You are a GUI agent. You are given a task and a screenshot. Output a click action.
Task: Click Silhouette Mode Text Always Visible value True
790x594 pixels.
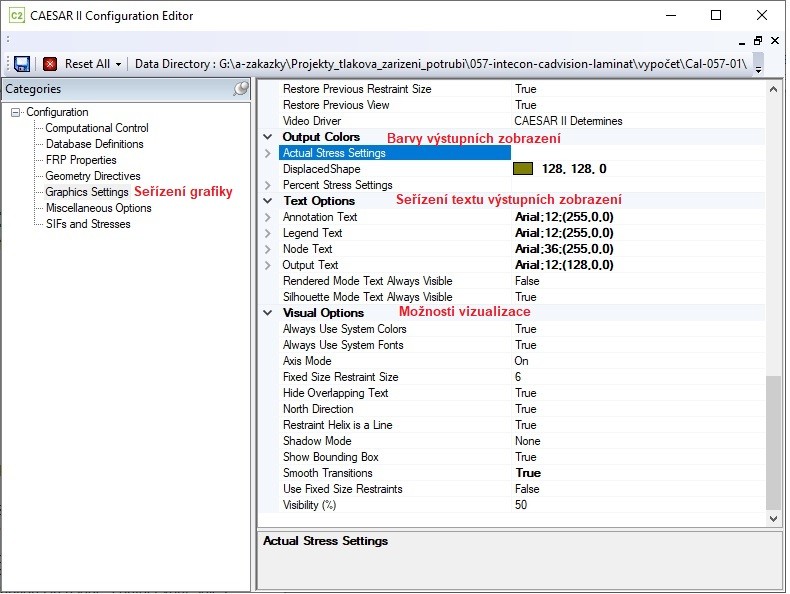[x=525, y=297]
